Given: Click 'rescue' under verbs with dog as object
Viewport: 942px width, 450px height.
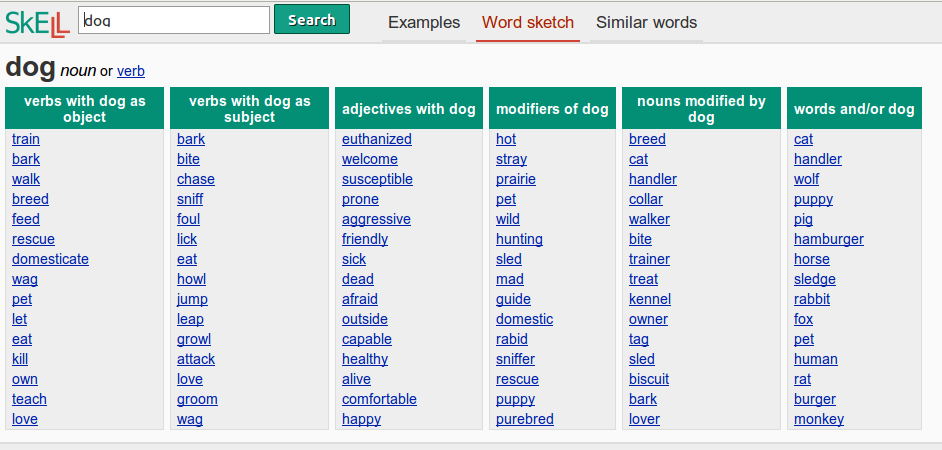Looking at the screenshot, I should click(34, 239).
